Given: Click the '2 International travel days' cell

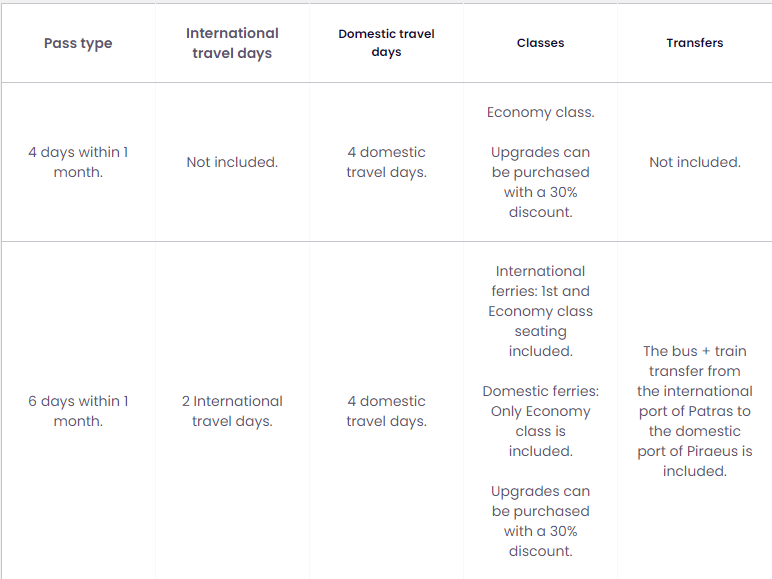Looking at the screenshot, I should click(x=232, y=411).
